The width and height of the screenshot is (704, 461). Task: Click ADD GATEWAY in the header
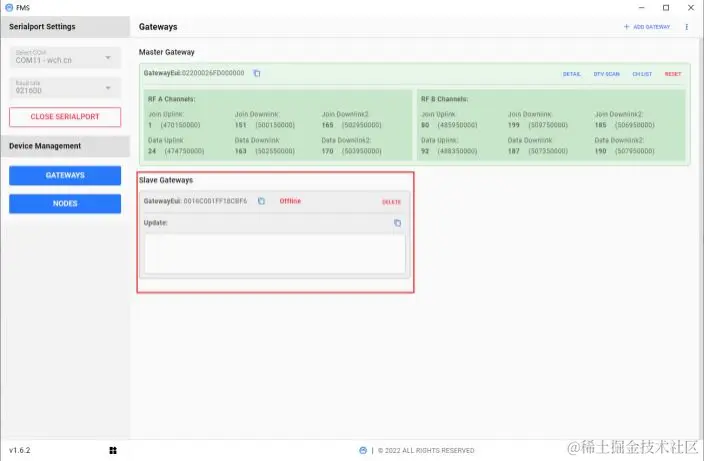[x=647, y=27]
